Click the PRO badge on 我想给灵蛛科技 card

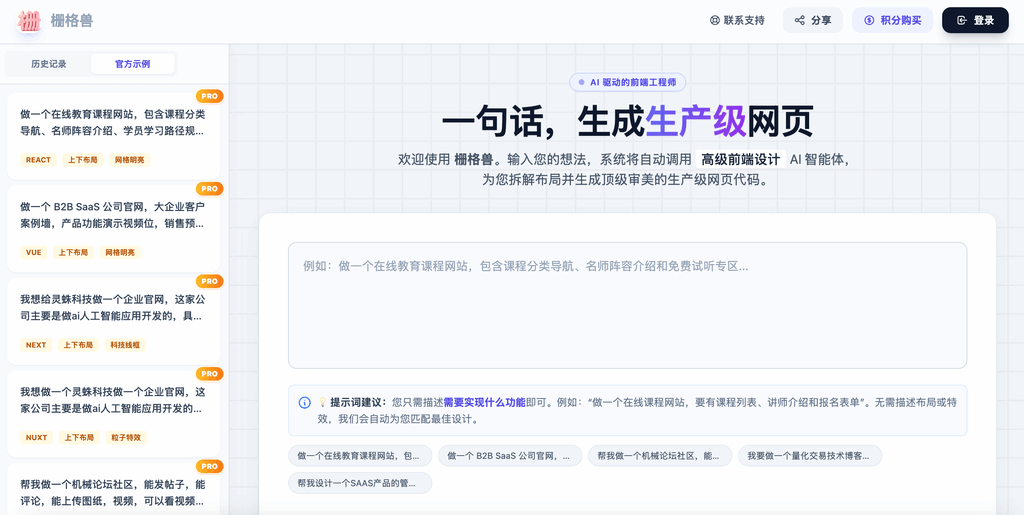pos(210,281)
